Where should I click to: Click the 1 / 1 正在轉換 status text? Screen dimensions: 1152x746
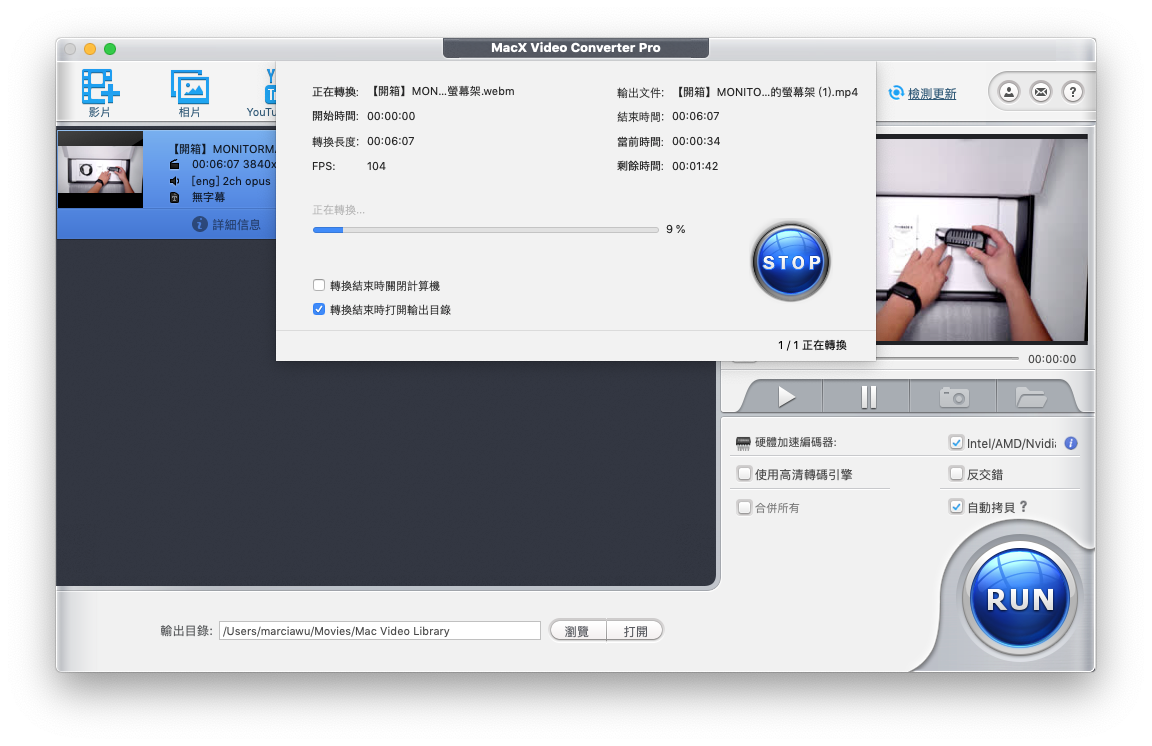[813, 345]
